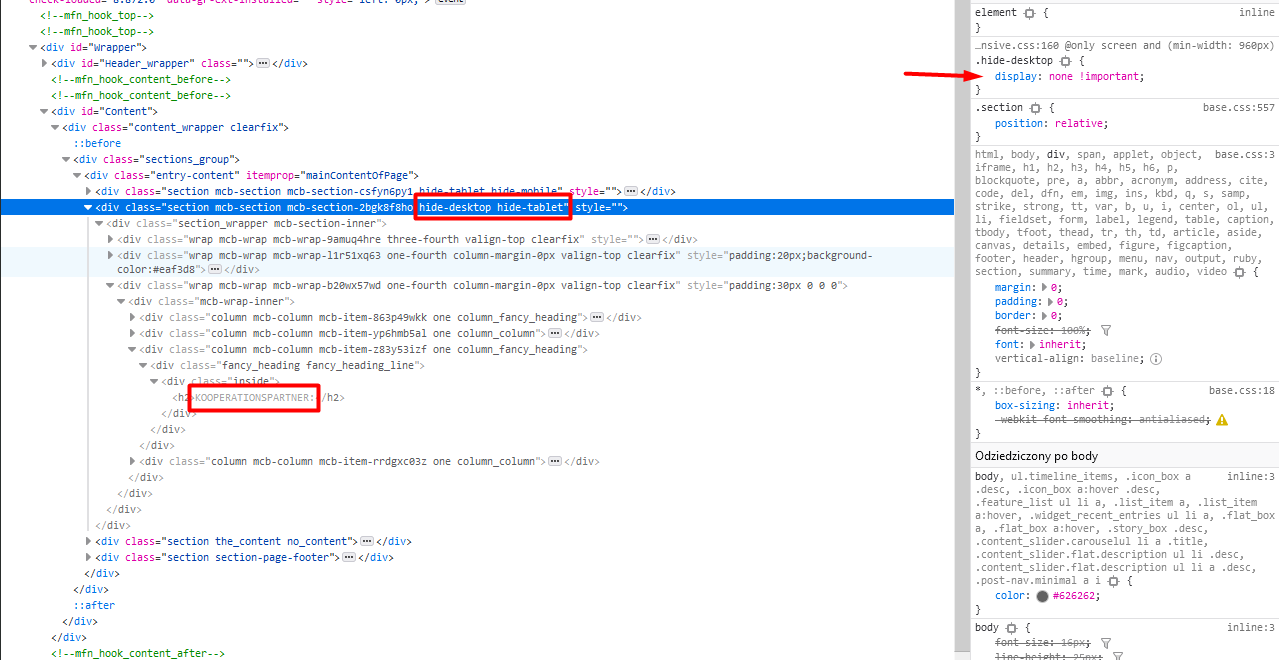The height and width of the screenshot is (660, 1279).
Task: Open the base.css:18 source link
Action: (x=1241, y=391)
